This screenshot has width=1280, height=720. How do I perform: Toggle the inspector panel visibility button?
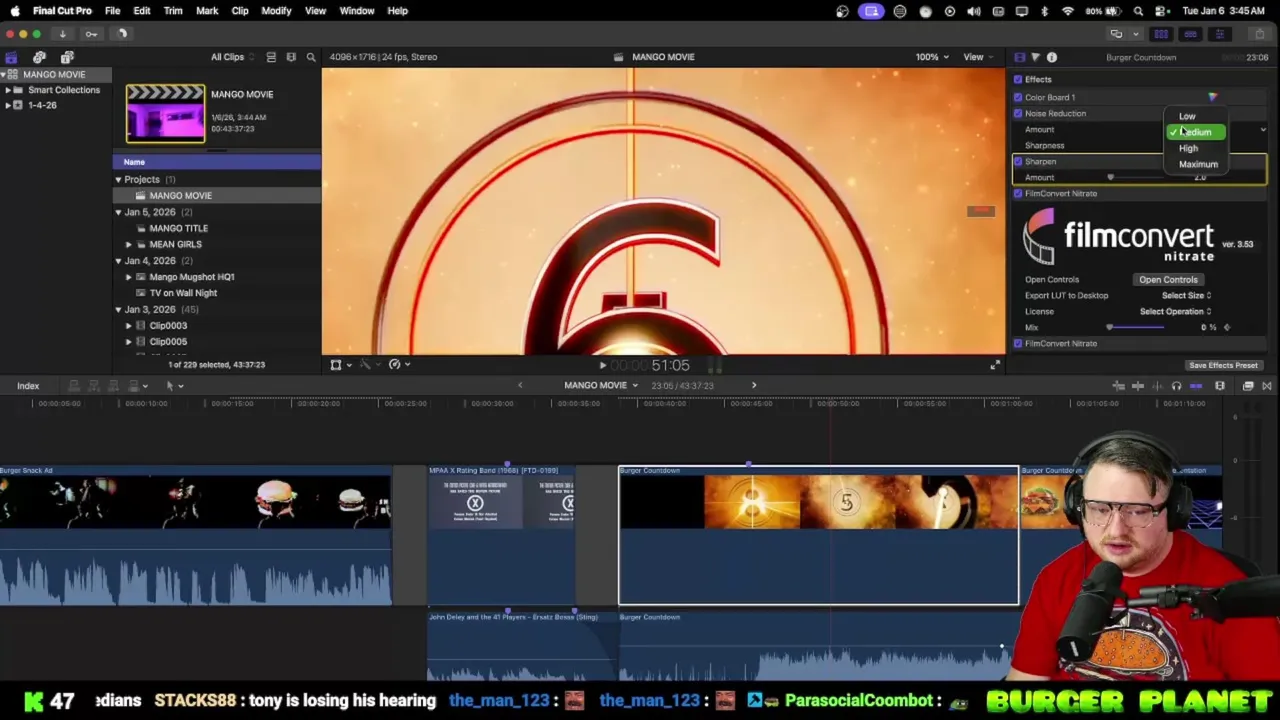[x=1219, y=34]
